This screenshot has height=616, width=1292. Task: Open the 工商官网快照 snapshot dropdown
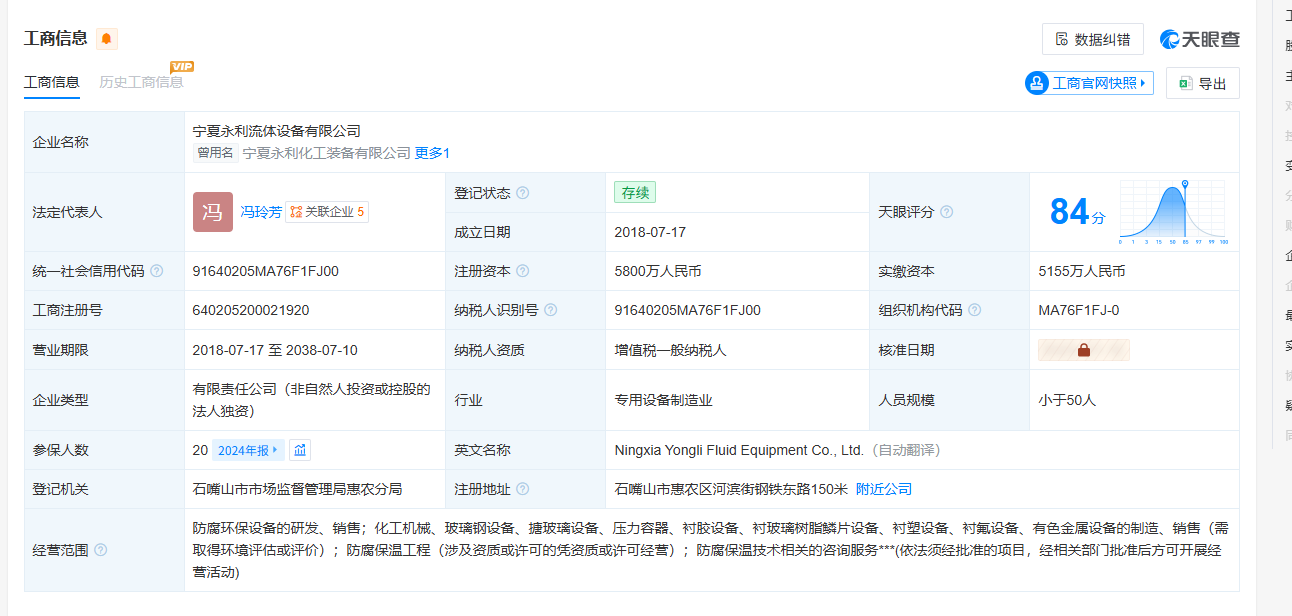tap(1089, 83)
